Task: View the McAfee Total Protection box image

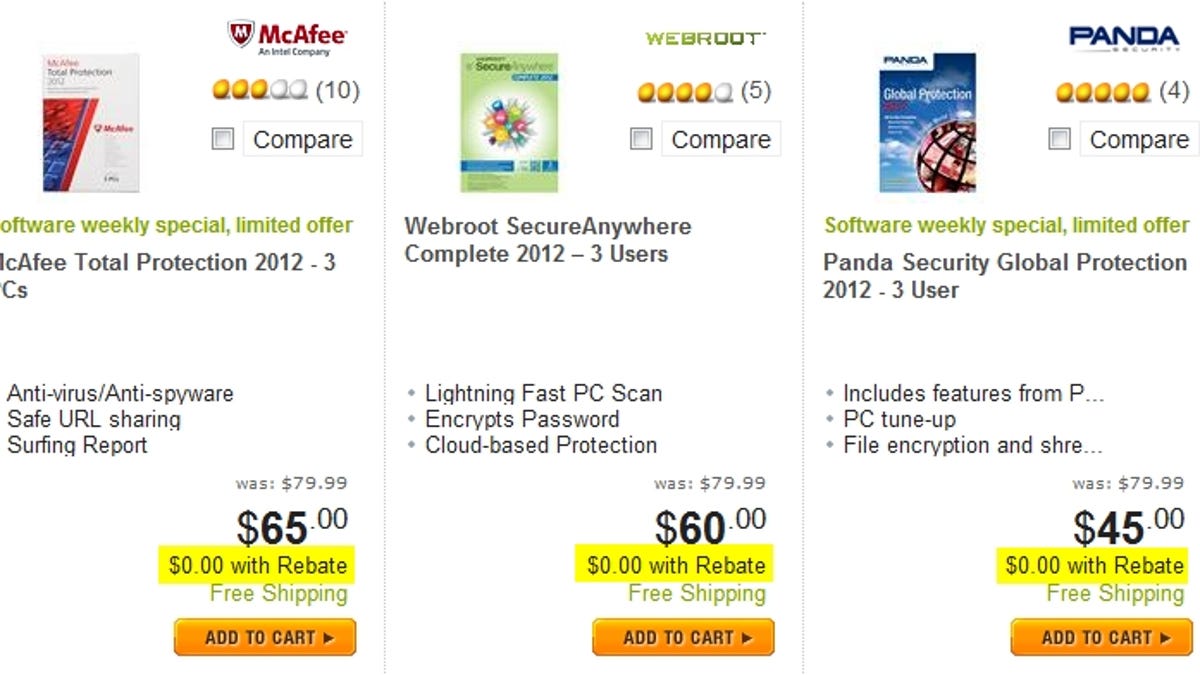Action: (91, 122)
